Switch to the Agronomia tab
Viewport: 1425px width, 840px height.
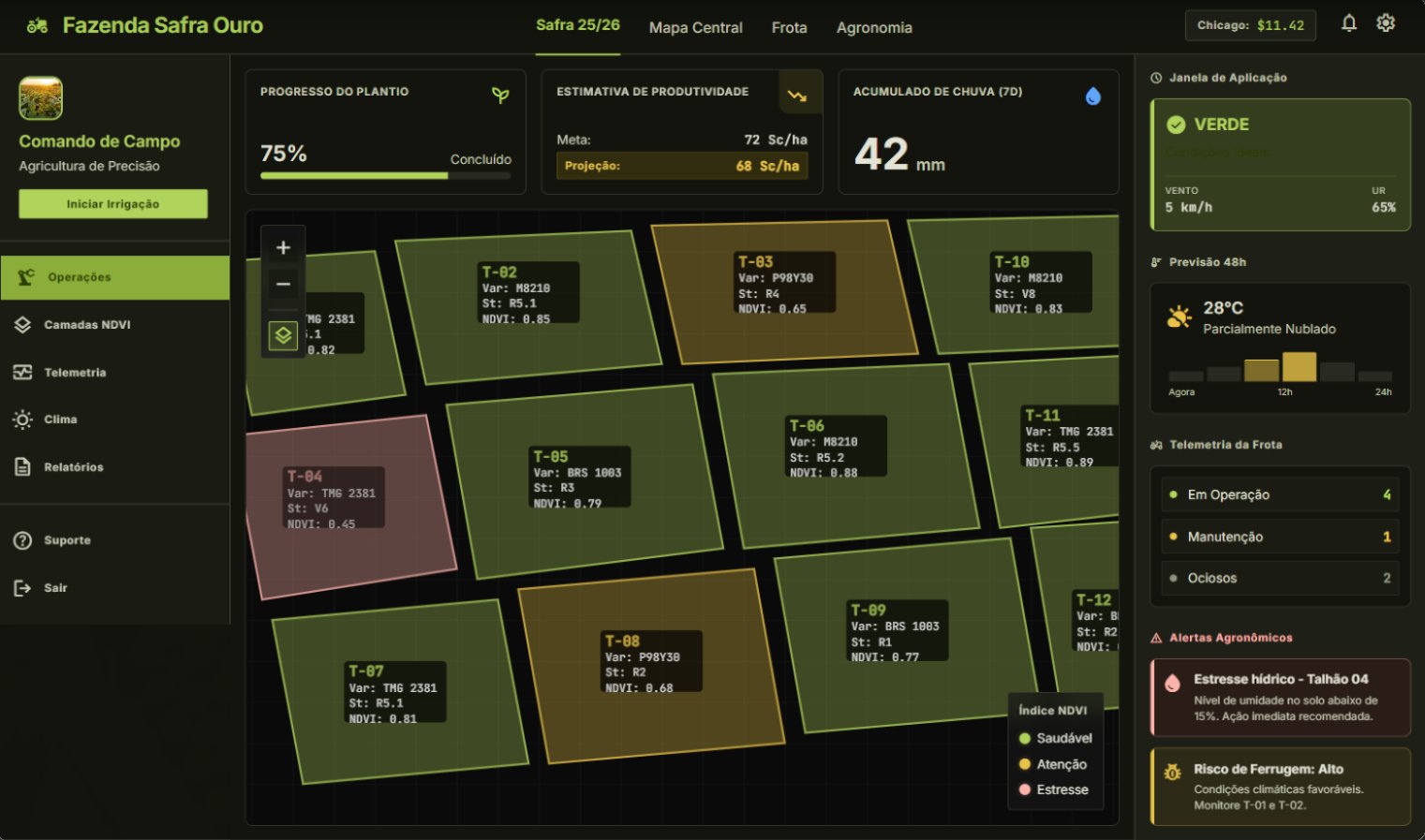[874, 28]
